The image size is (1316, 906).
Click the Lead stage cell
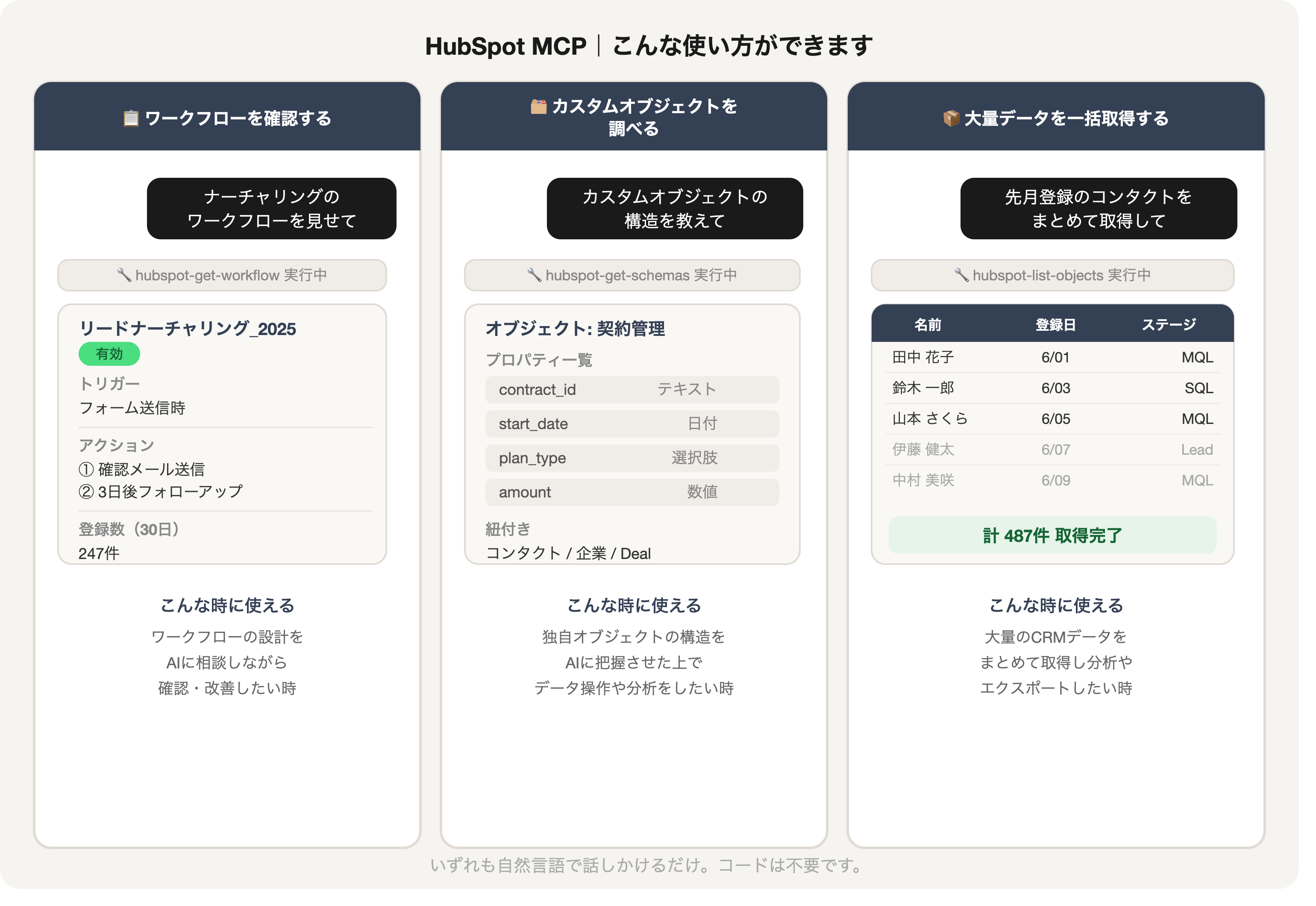point(1196,450)
